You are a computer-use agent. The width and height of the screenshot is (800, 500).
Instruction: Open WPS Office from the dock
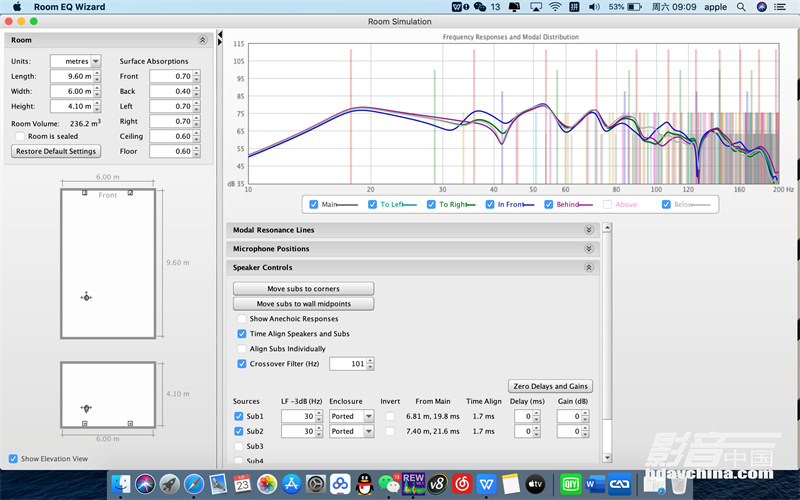(x=486, y=484)
